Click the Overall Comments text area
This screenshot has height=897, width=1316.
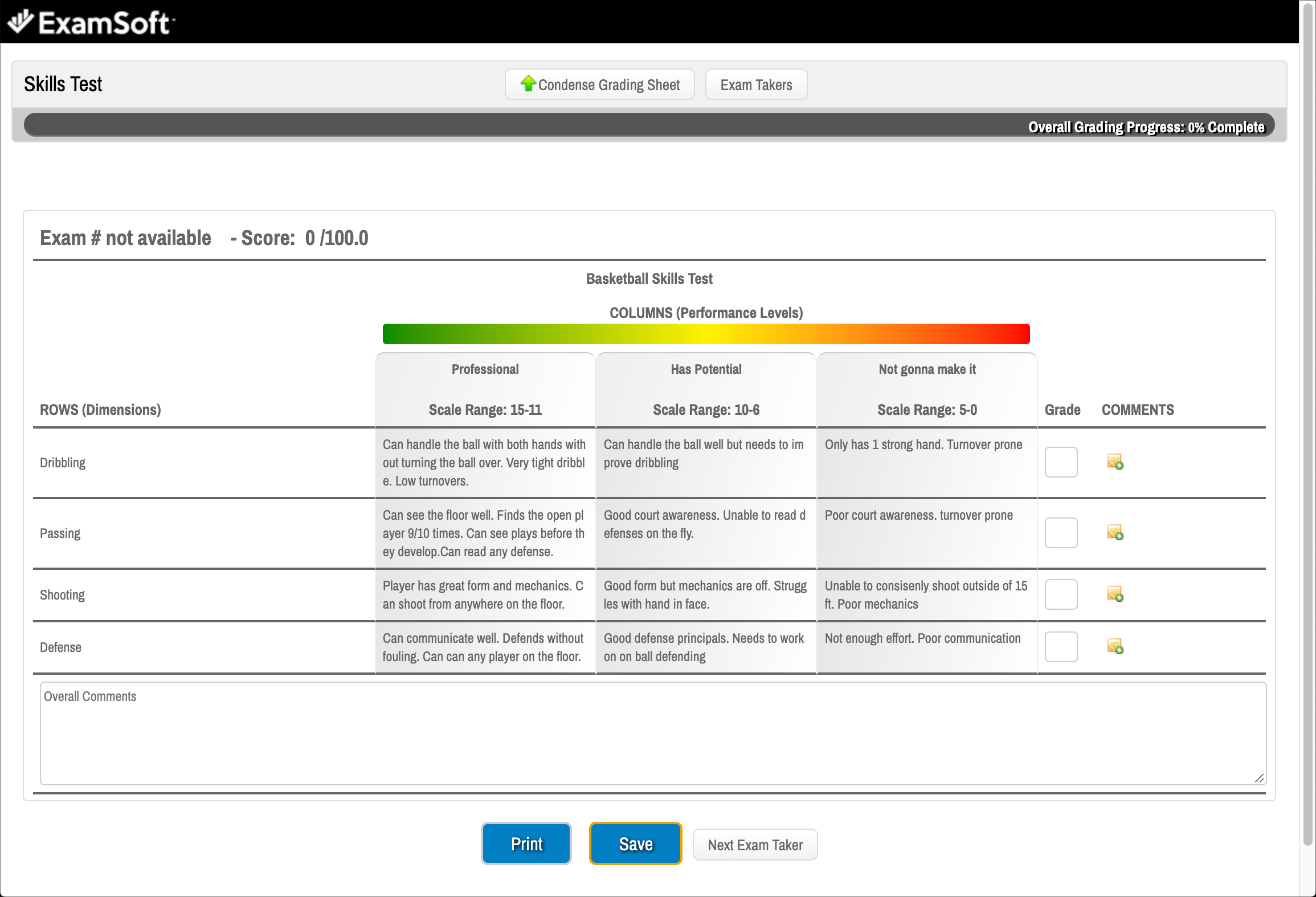(652, 733)
